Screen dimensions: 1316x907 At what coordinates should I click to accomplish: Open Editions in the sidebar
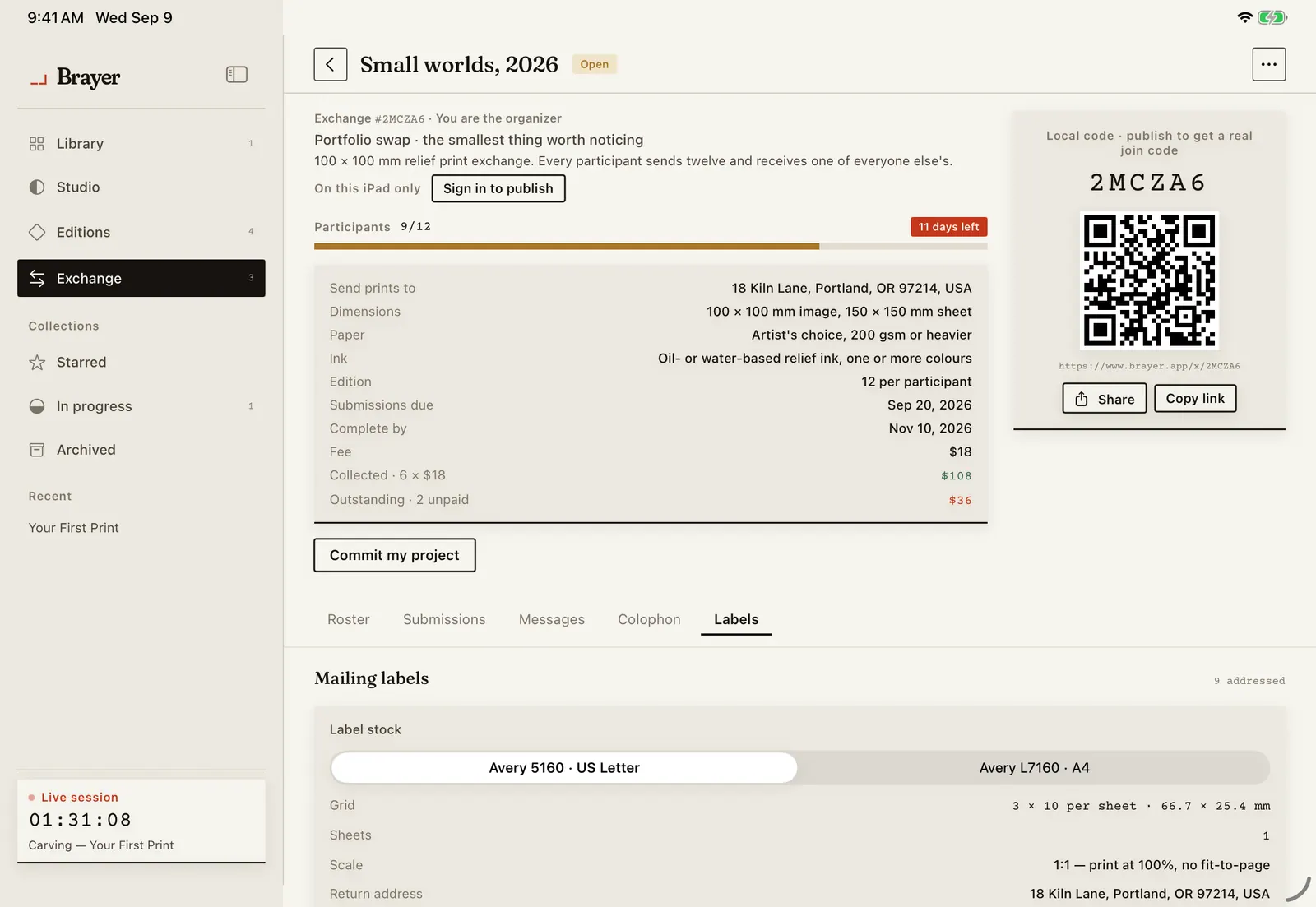(x=141, y=232)
